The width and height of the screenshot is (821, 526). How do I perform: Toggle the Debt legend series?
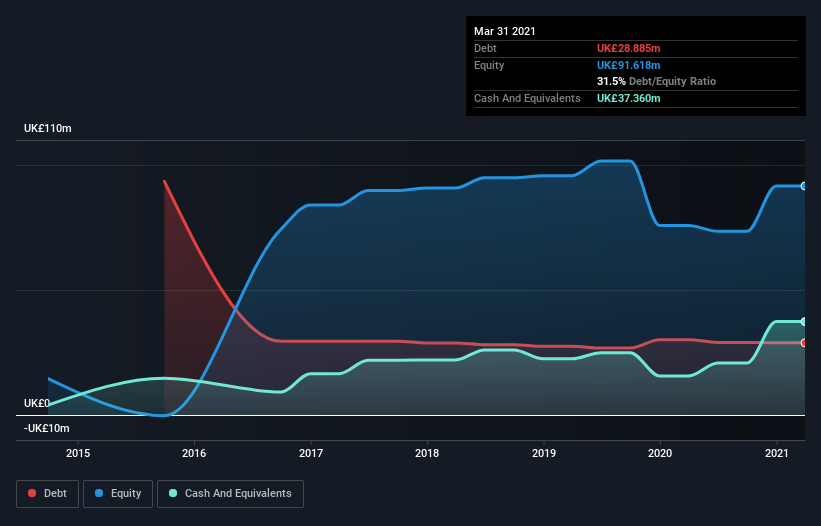[47, 494]
